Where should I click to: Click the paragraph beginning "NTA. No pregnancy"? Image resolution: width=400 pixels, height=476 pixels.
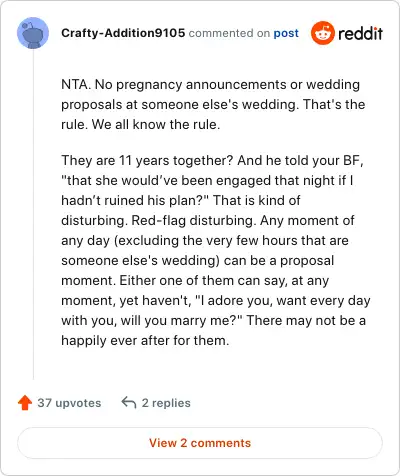tap(213, 104)
